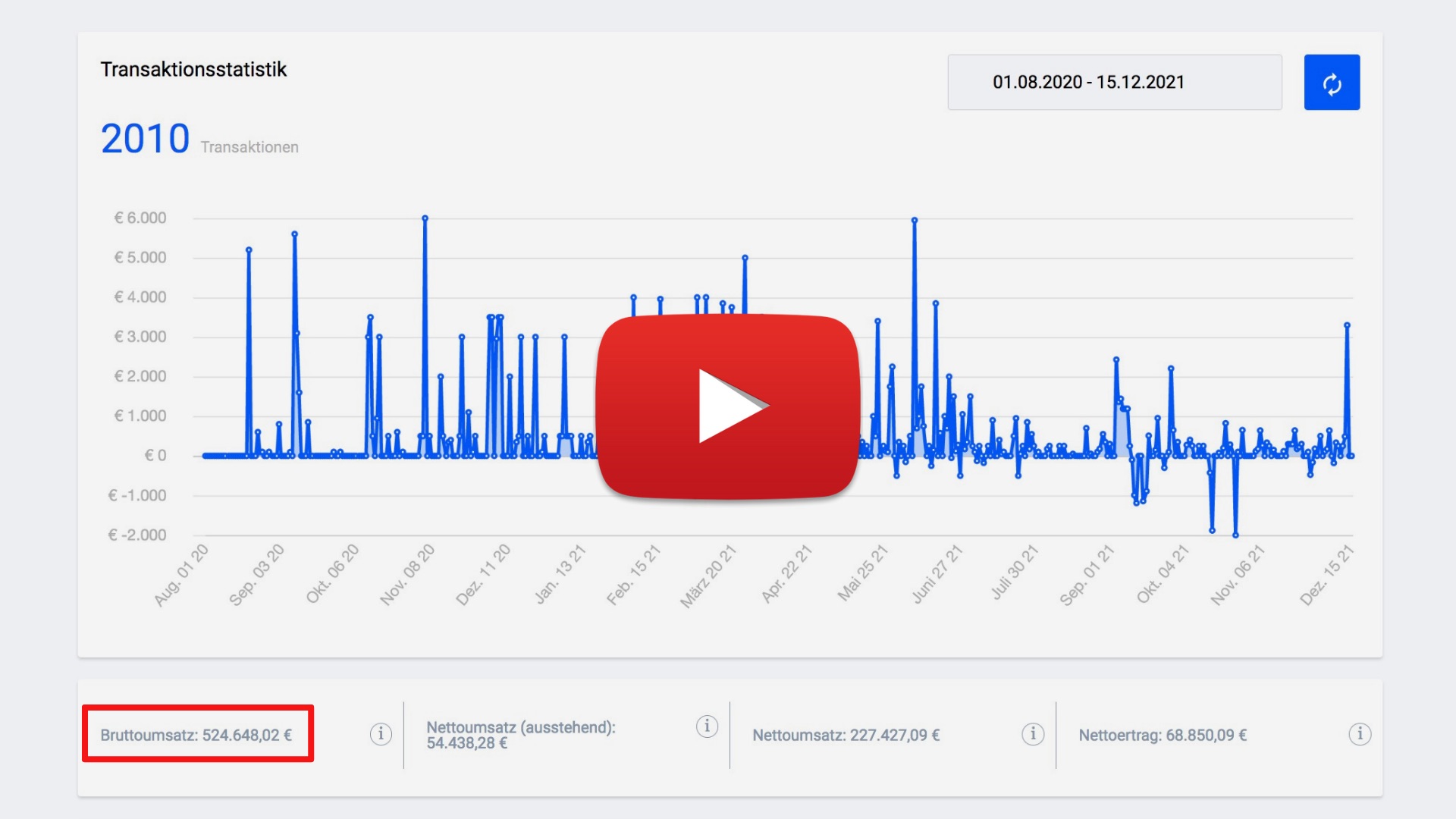
Task: Play the video via the red play button
Action: pos(728,406)
